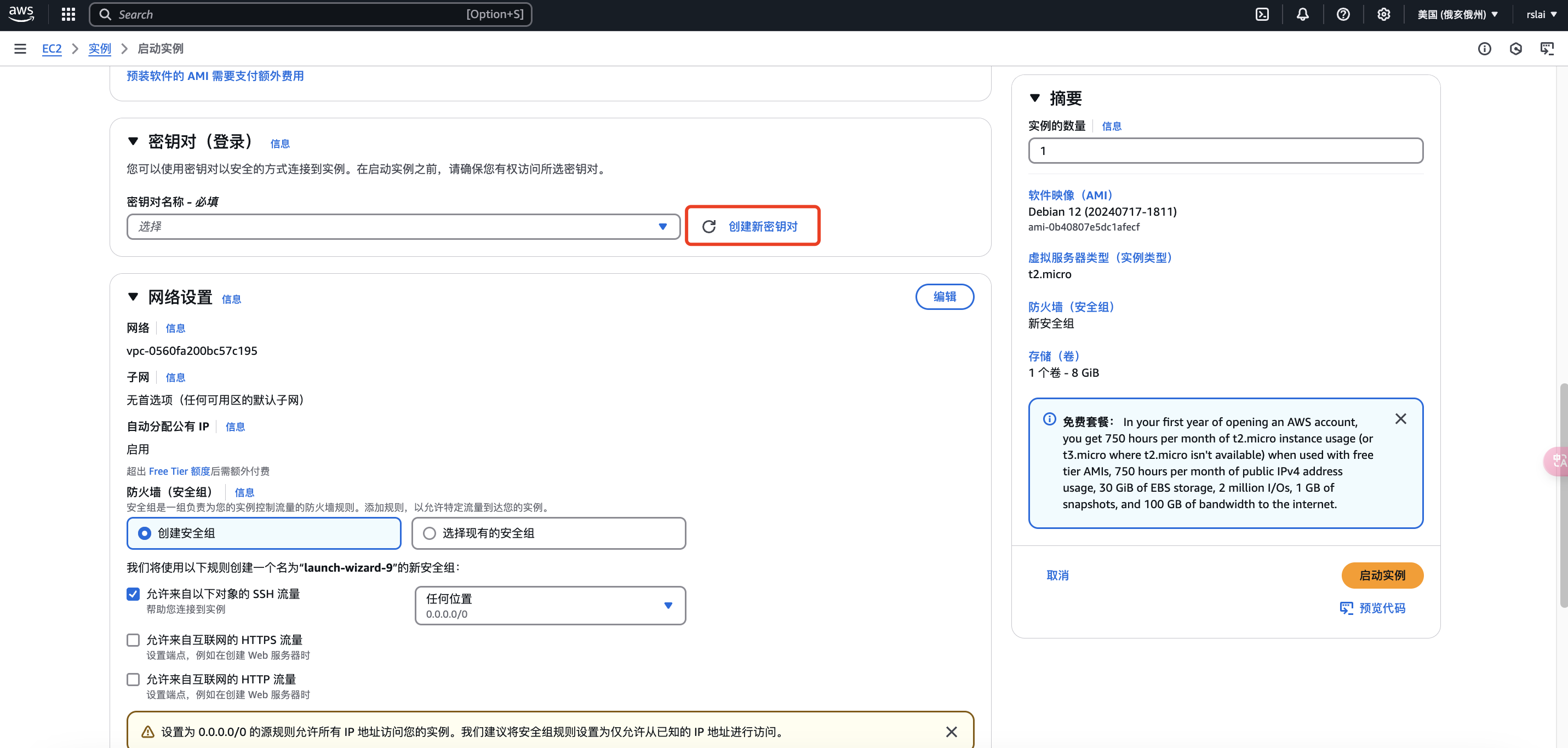
Task: Click the number of instances field
Action: (1224, 151)
